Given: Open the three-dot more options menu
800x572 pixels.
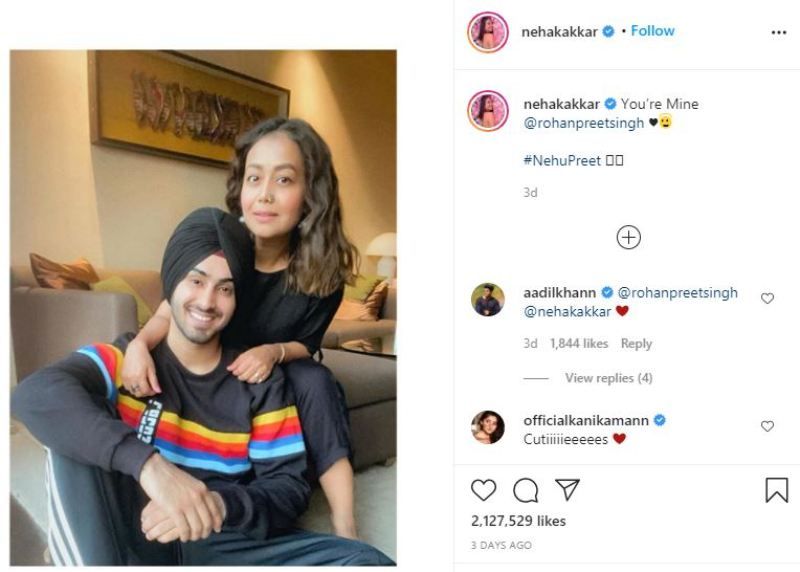Looking at the screenshot, I should pyautogui.click(x=779, y=33).
